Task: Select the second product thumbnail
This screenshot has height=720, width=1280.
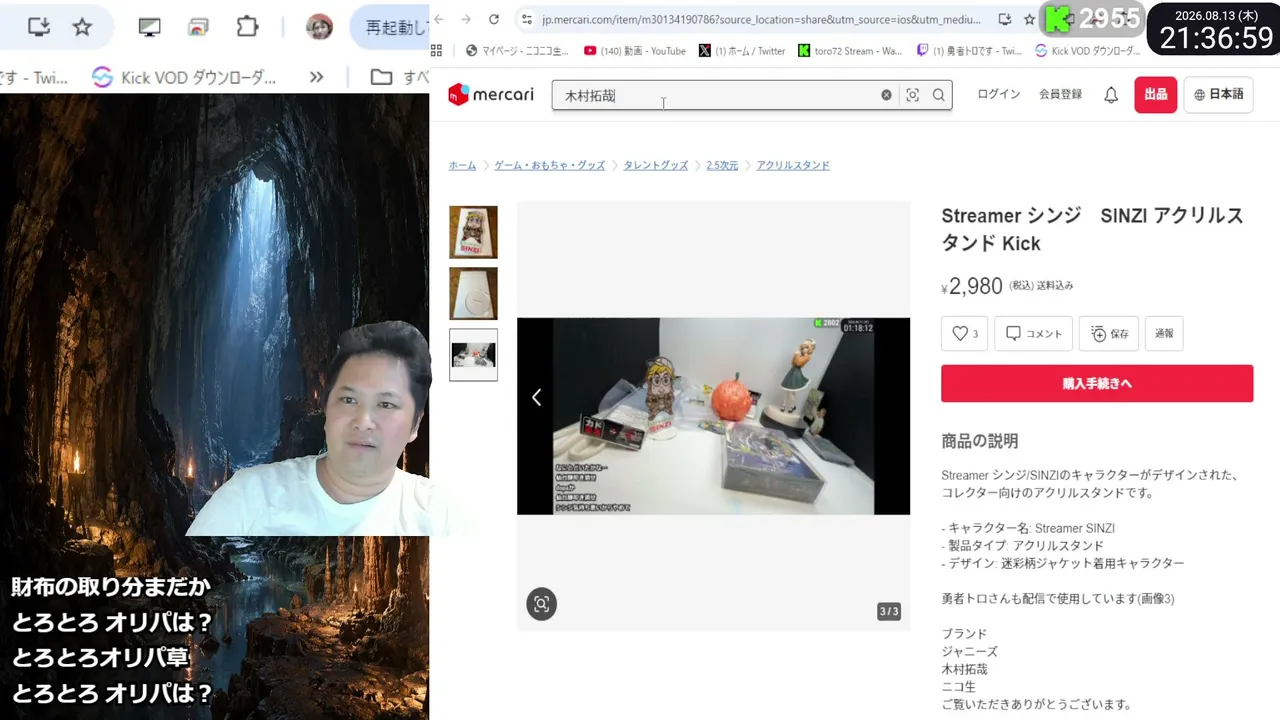Action: (x=473, y=294)
